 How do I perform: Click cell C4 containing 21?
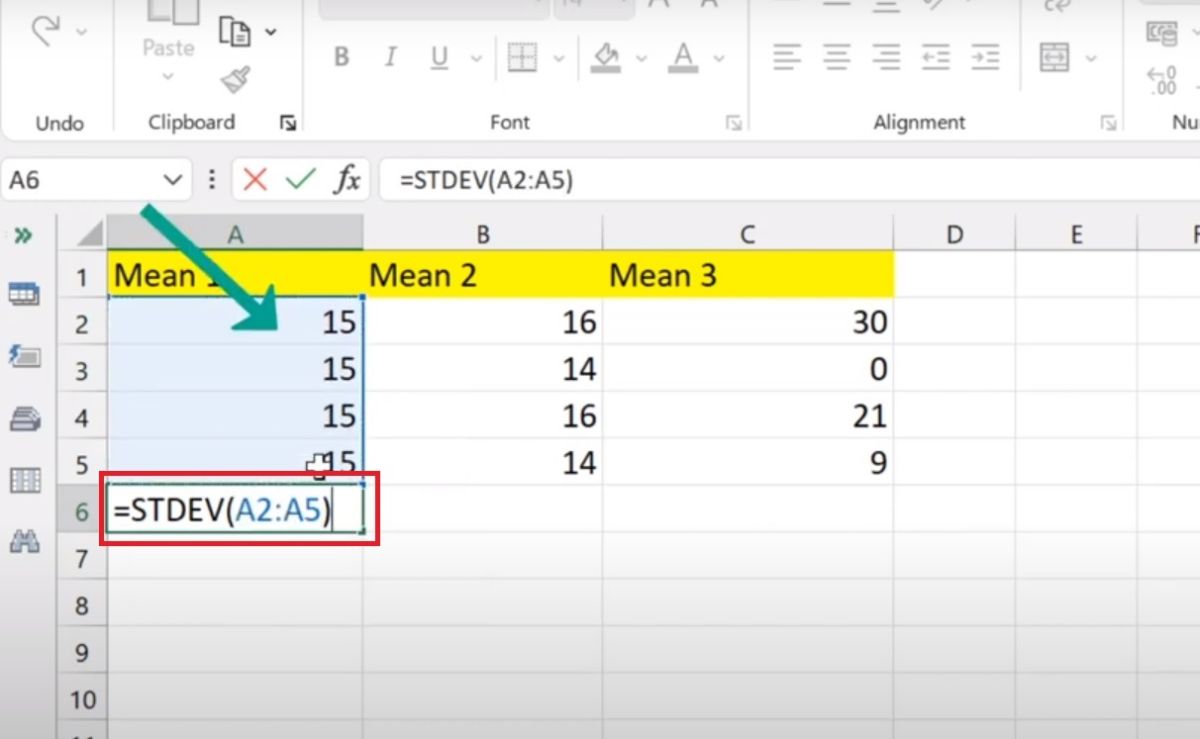click(x=748, y=416)
